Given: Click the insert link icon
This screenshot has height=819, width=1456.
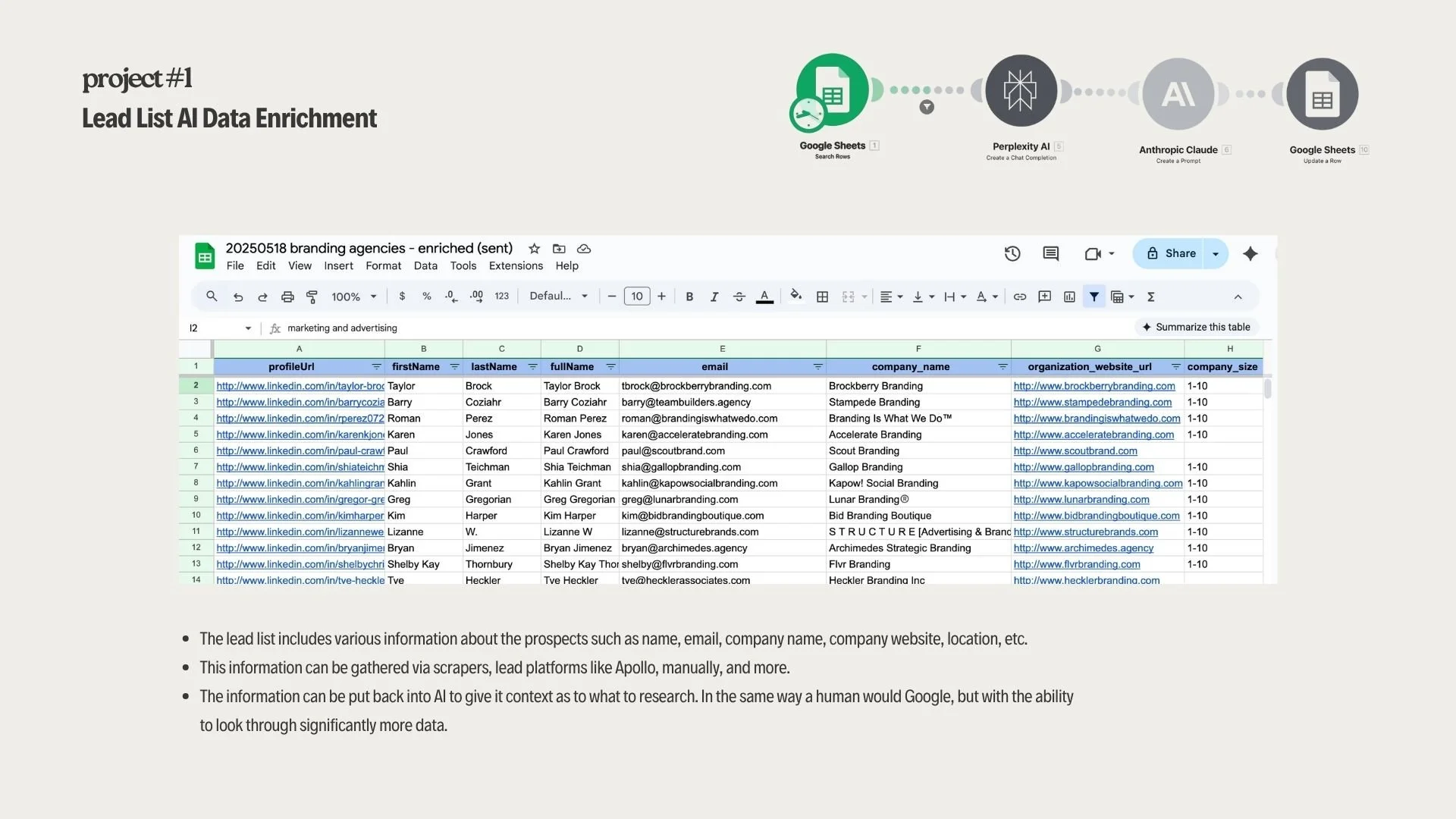Looking at the screenshot, I should point(1020,297).
